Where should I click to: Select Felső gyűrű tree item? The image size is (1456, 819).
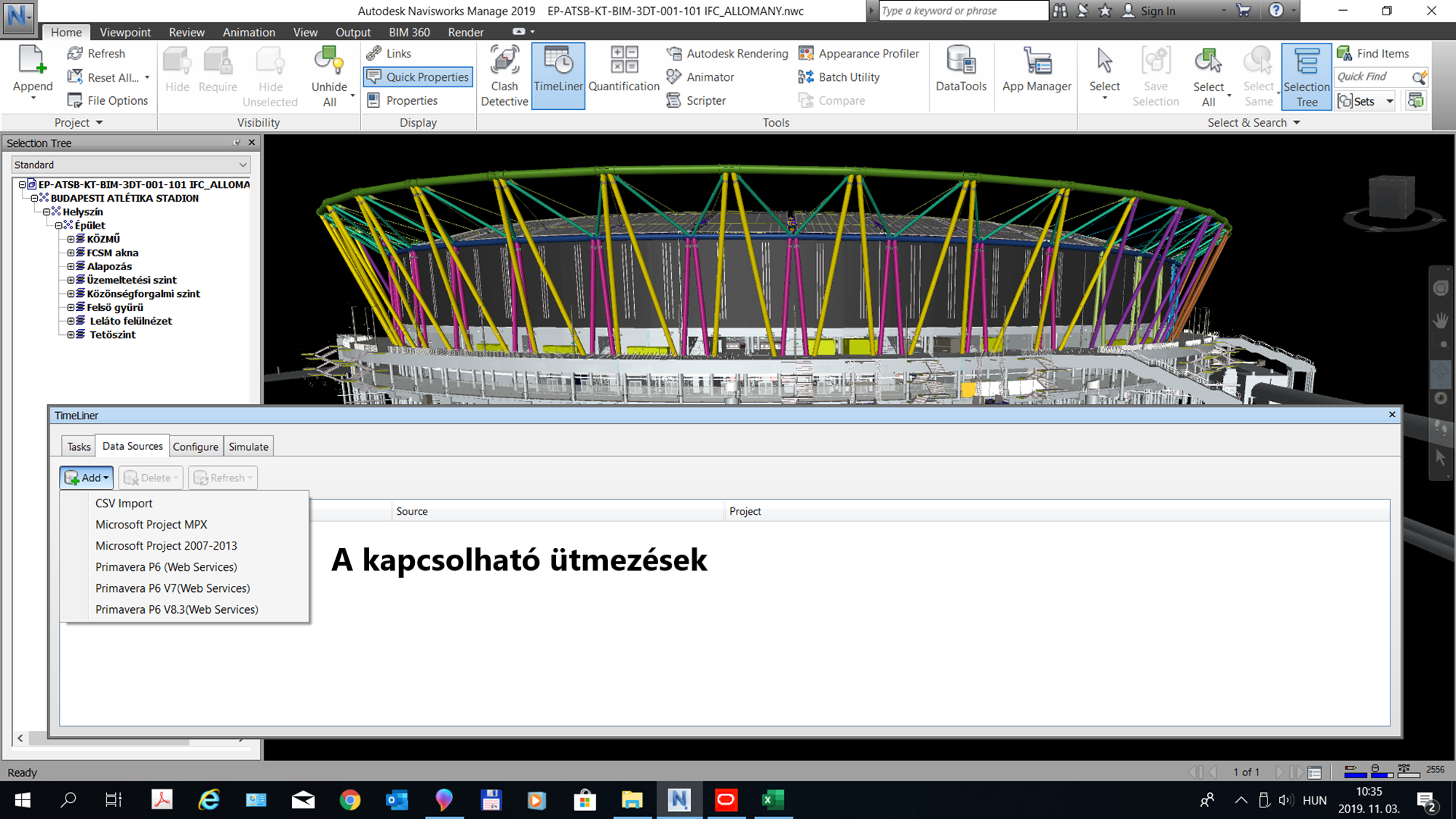(115, 307)
